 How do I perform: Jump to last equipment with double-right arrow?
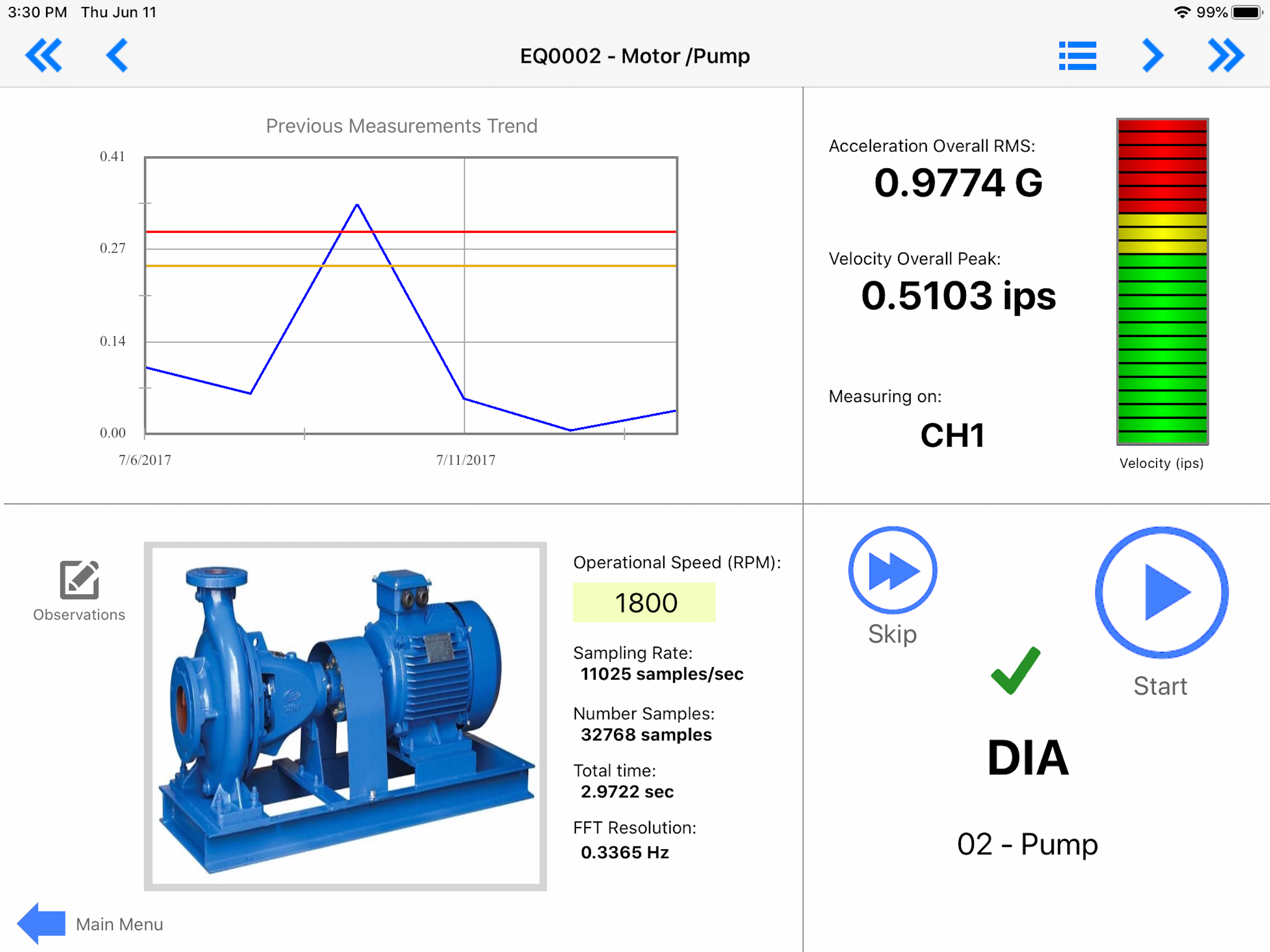click(1226, 56)
